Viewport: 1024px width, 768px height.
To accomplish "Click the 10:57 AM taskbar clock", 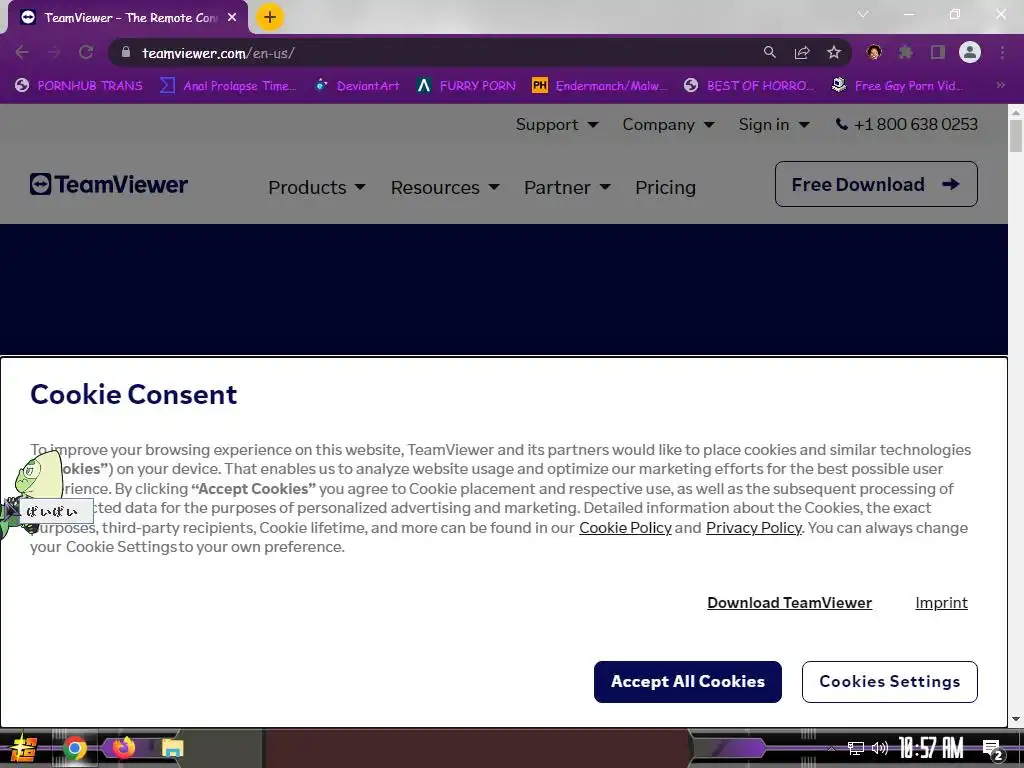I will pos(931,748).
